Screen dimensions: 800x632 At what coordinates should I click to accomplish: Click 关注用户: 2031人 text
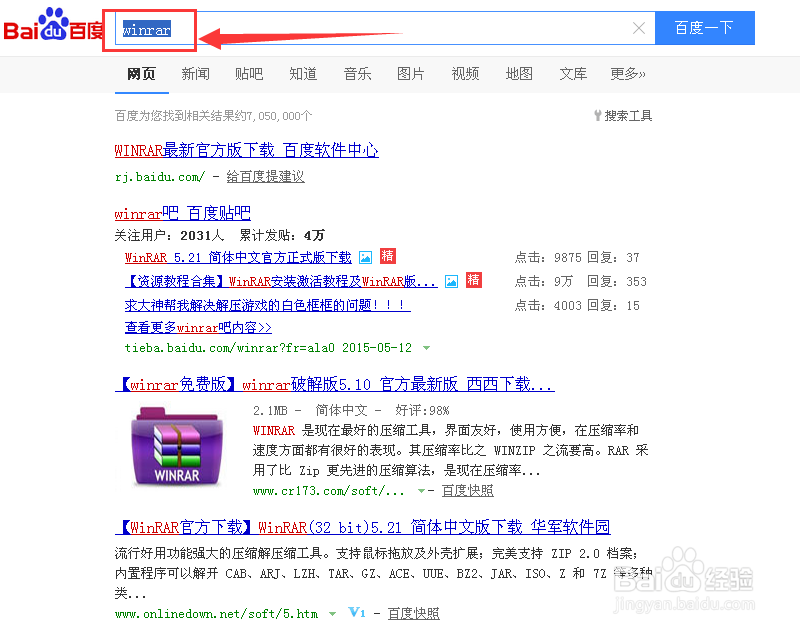169,236
